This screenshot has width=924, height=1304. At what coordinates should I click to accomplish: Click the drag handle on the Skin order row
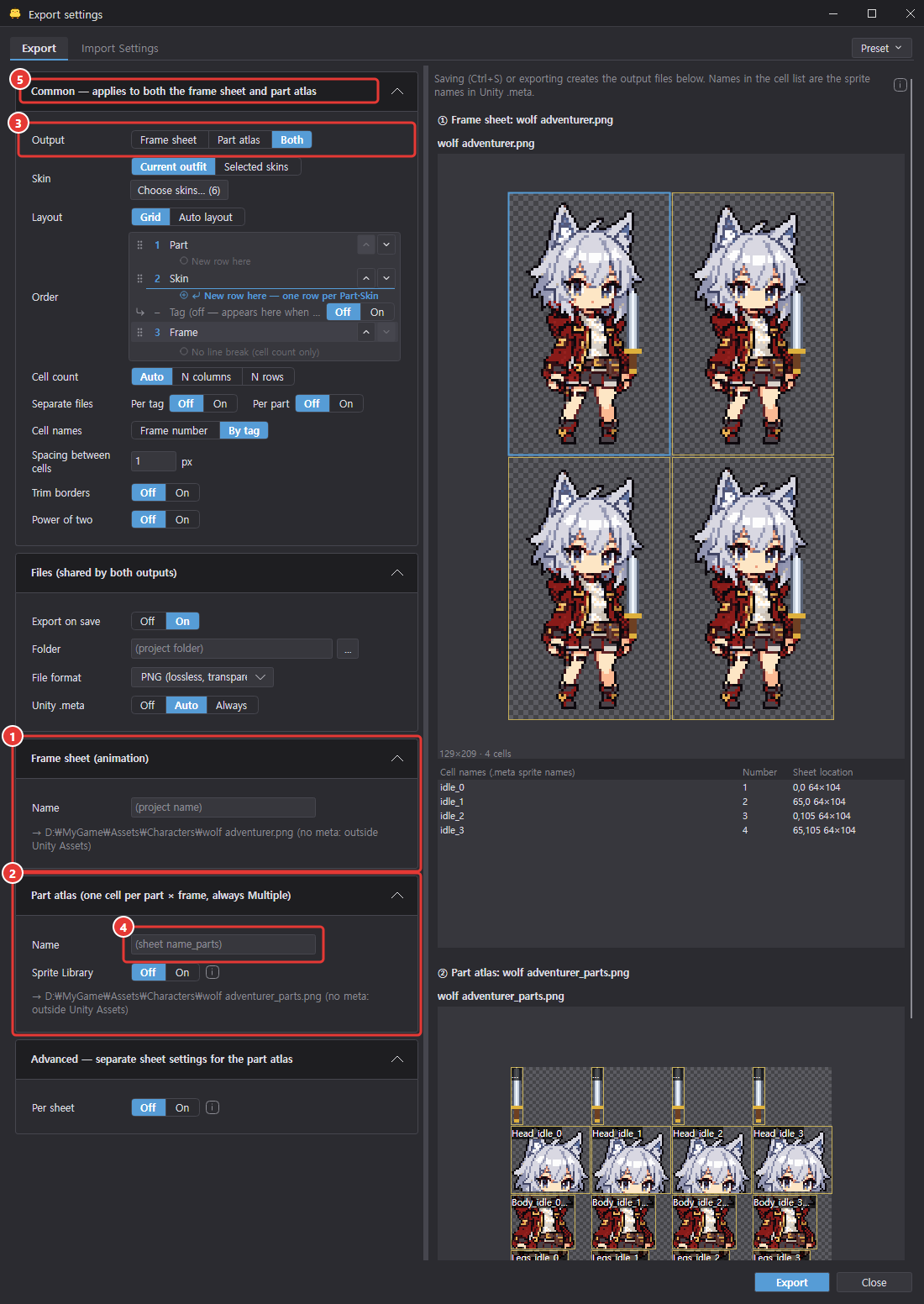coord(139,278)
